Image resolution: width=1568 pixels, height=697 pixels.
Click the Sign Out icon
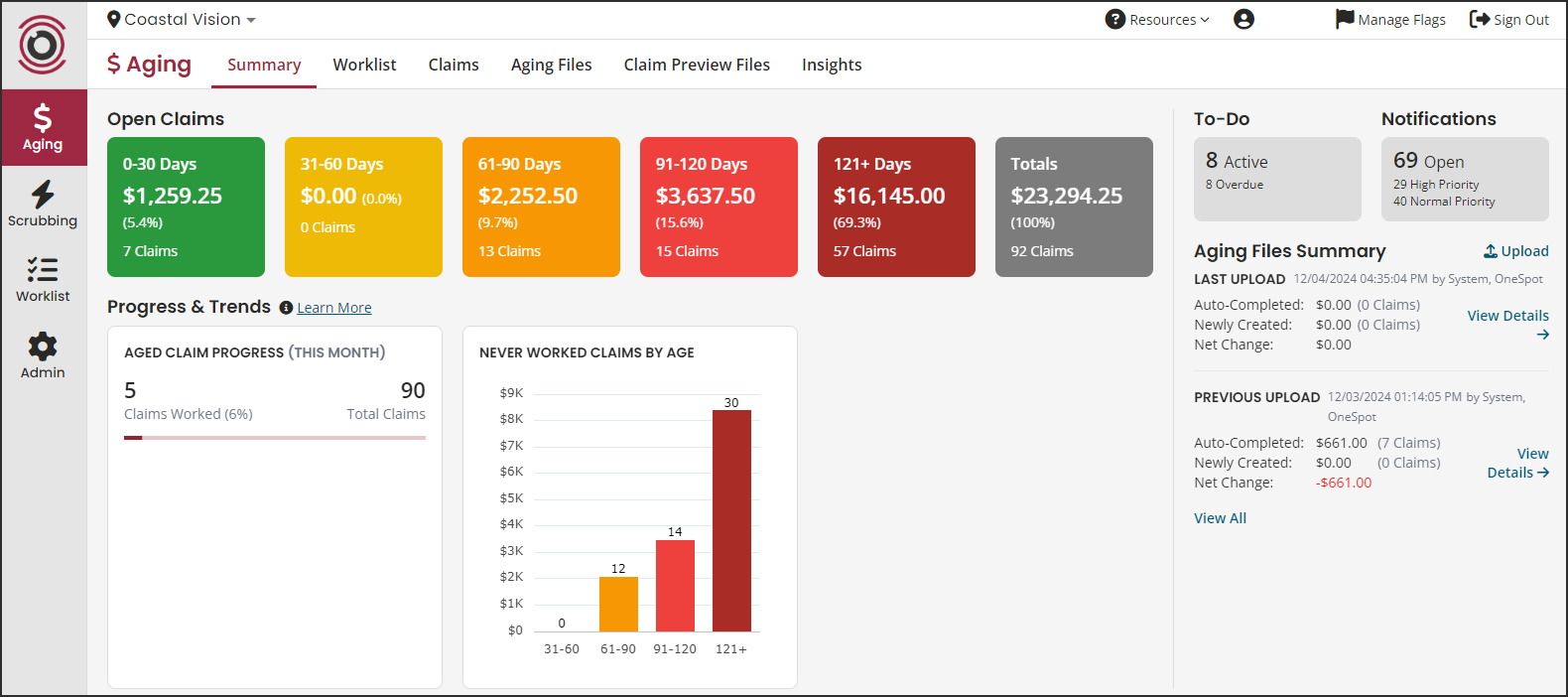click(x=1480, y=19)
